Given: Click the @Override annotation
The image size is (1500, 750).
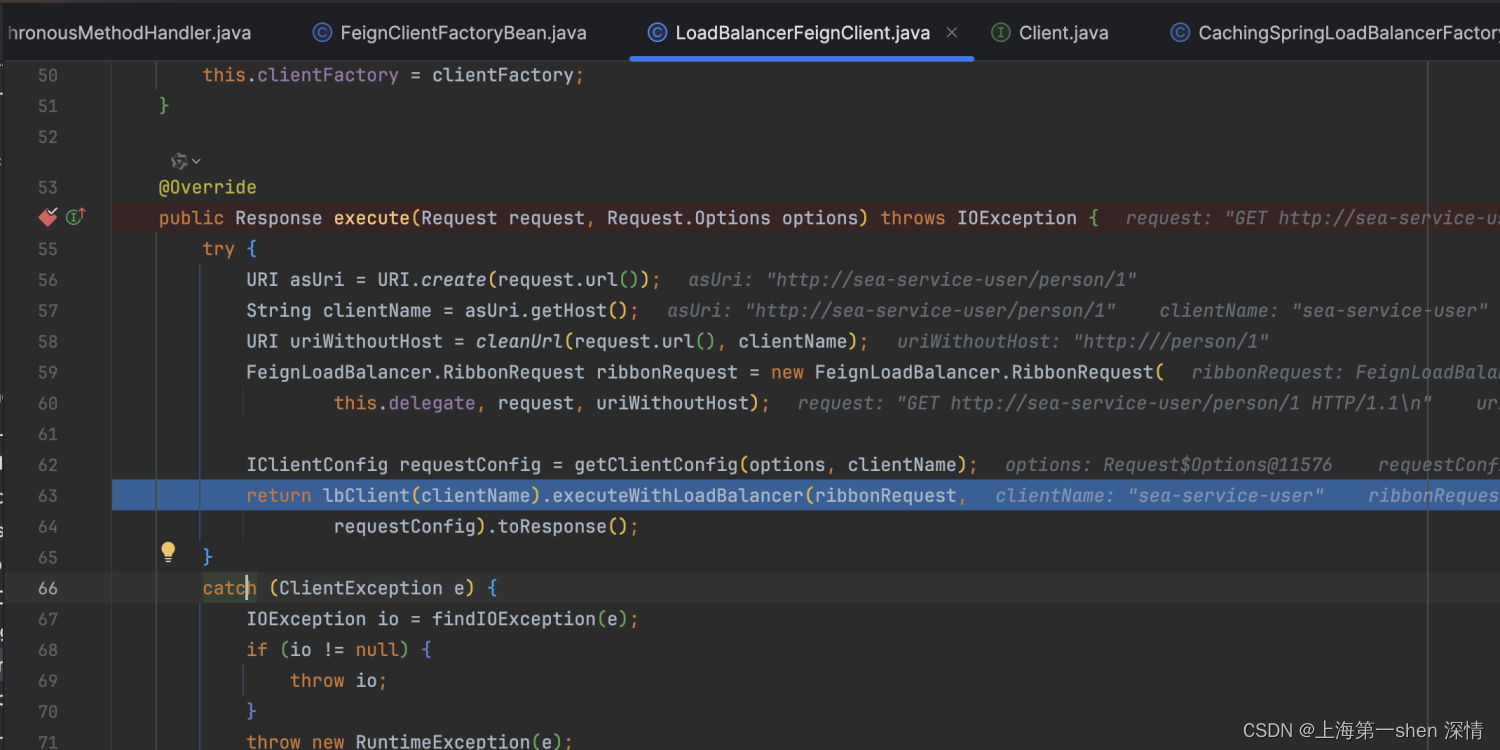Looking at the screenshot, I should click(207, 187).
